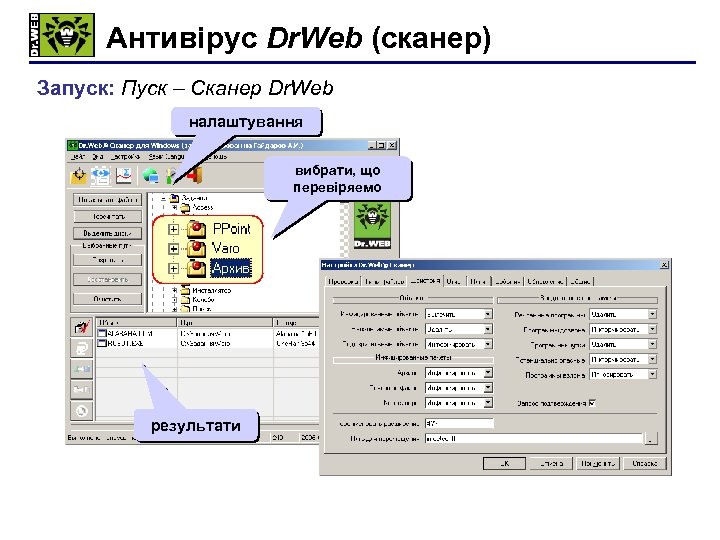Expand the Архив tree node

tap(173, 268)
